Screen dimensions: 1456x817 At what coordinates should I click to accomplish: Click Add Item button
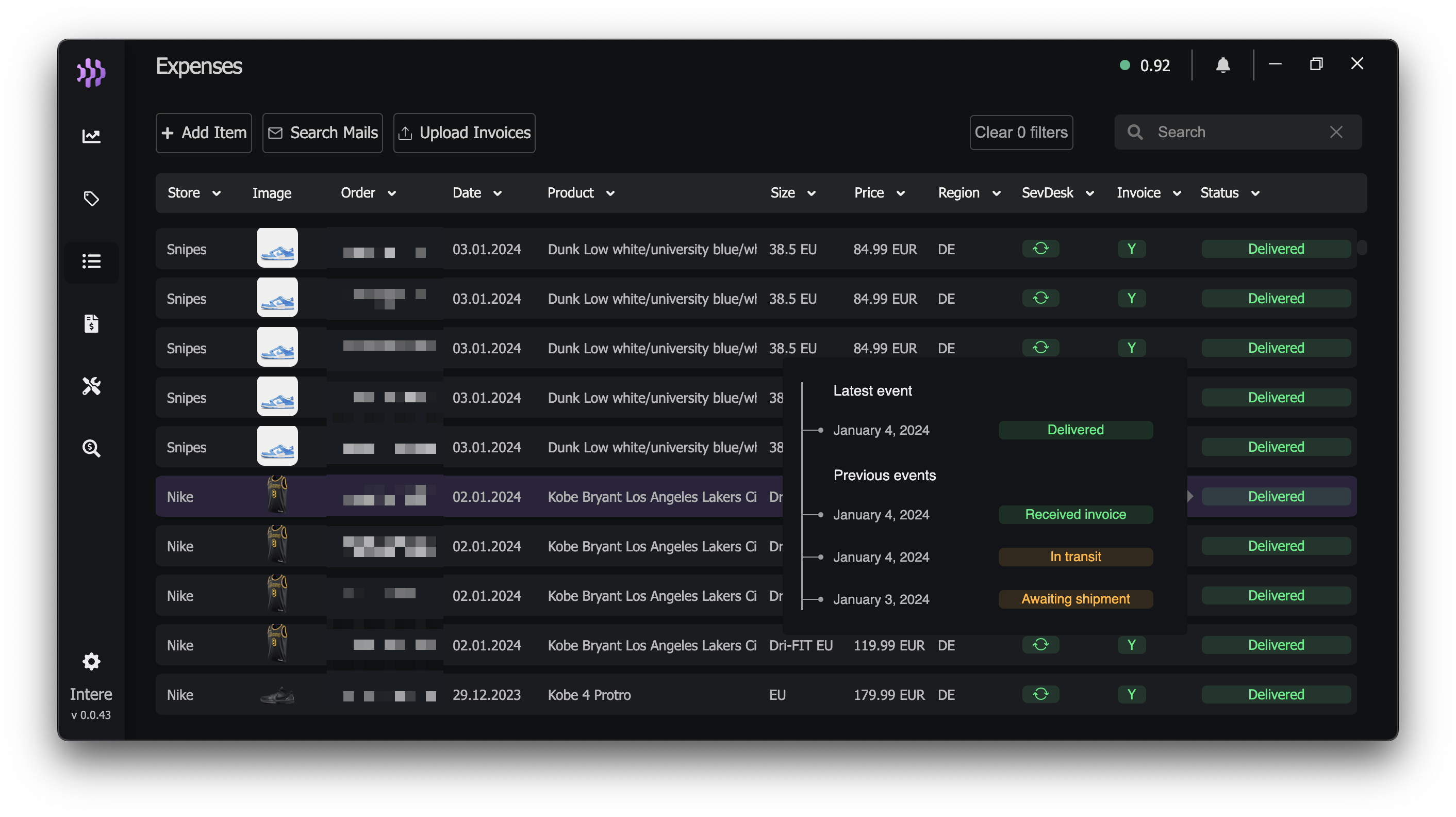pos(204,133)
